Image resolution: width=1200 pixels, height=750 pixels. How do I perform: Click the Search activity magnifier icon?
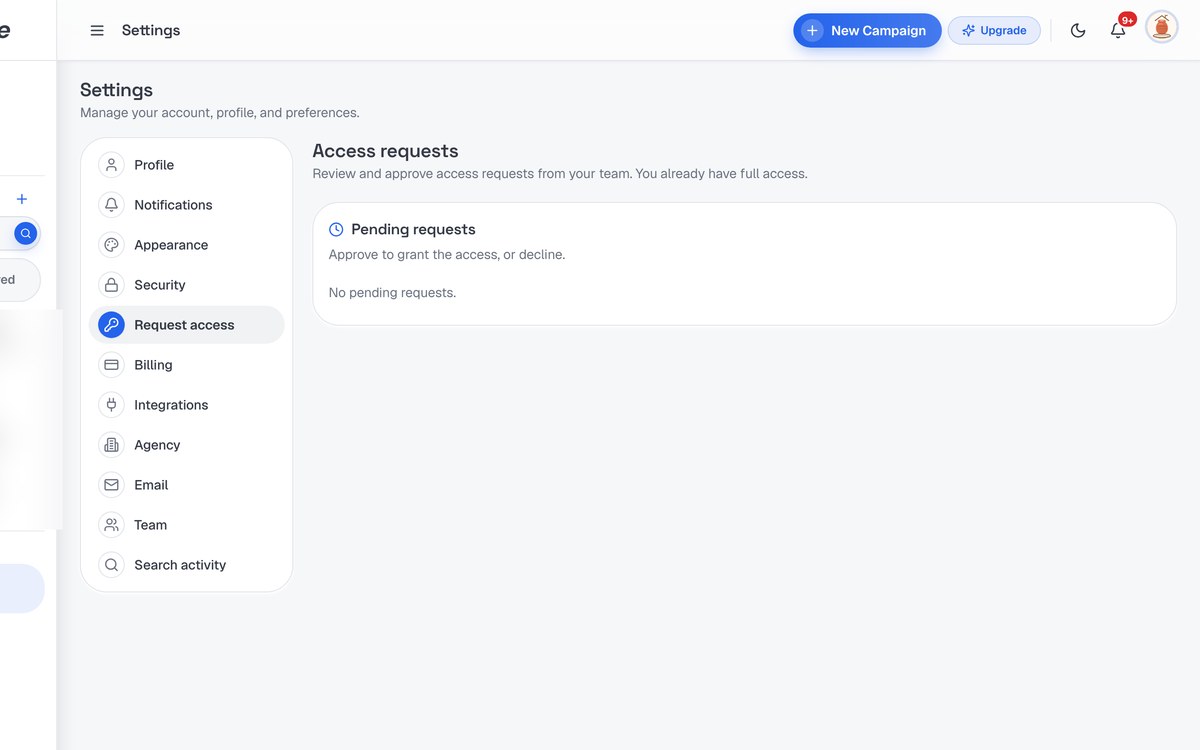tap(111, 565)
